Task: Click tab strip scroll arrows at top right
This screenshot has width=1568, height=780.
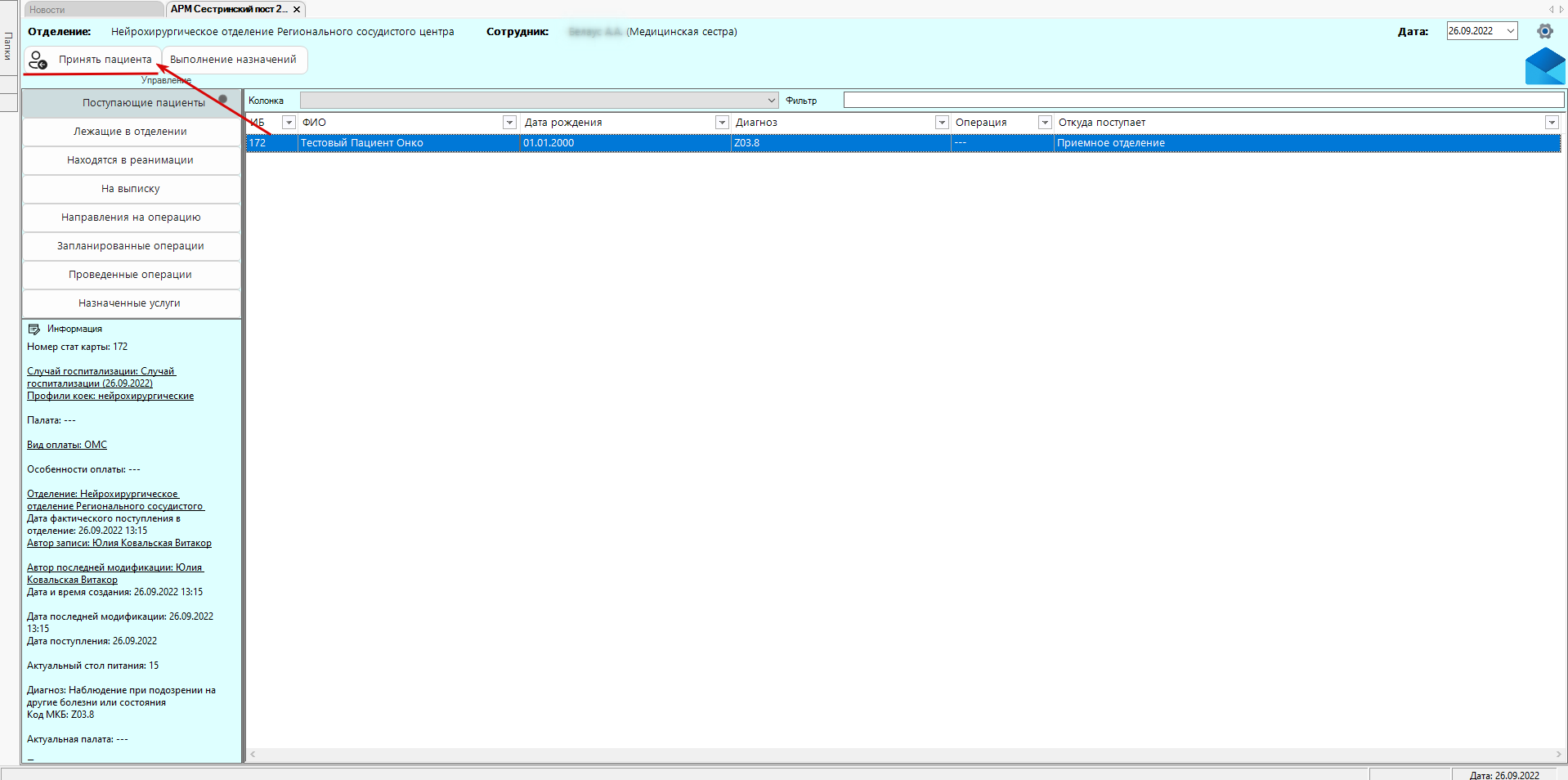Action: [x=1556, y=10]
